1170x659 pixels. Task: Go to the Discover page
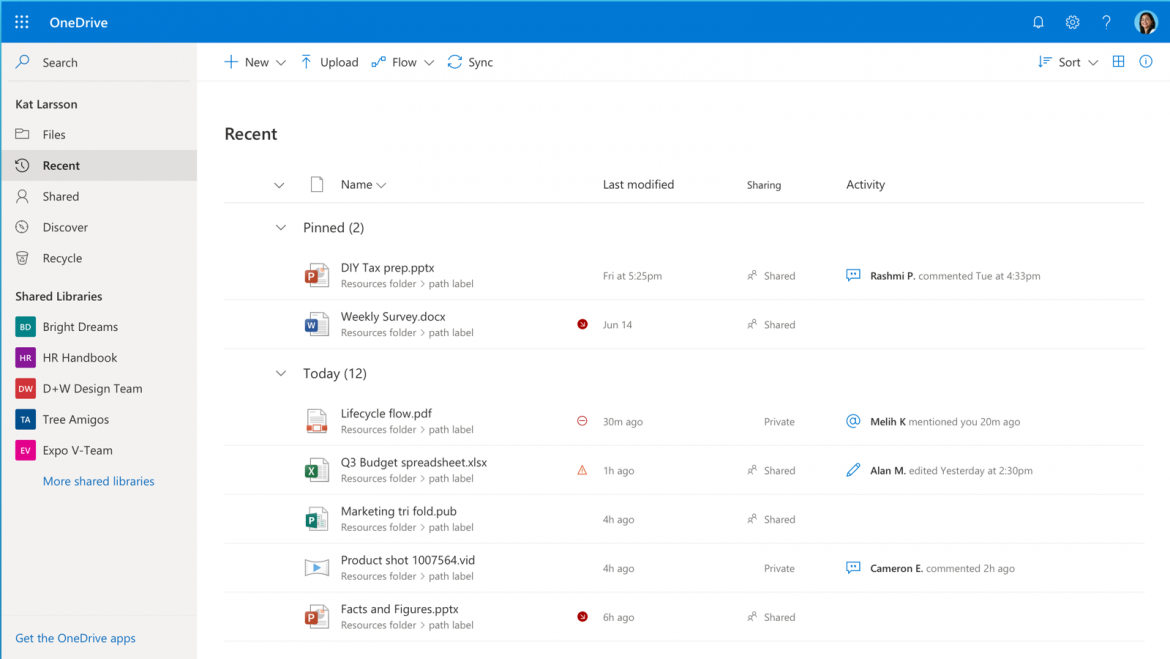[x=63, y=227]
